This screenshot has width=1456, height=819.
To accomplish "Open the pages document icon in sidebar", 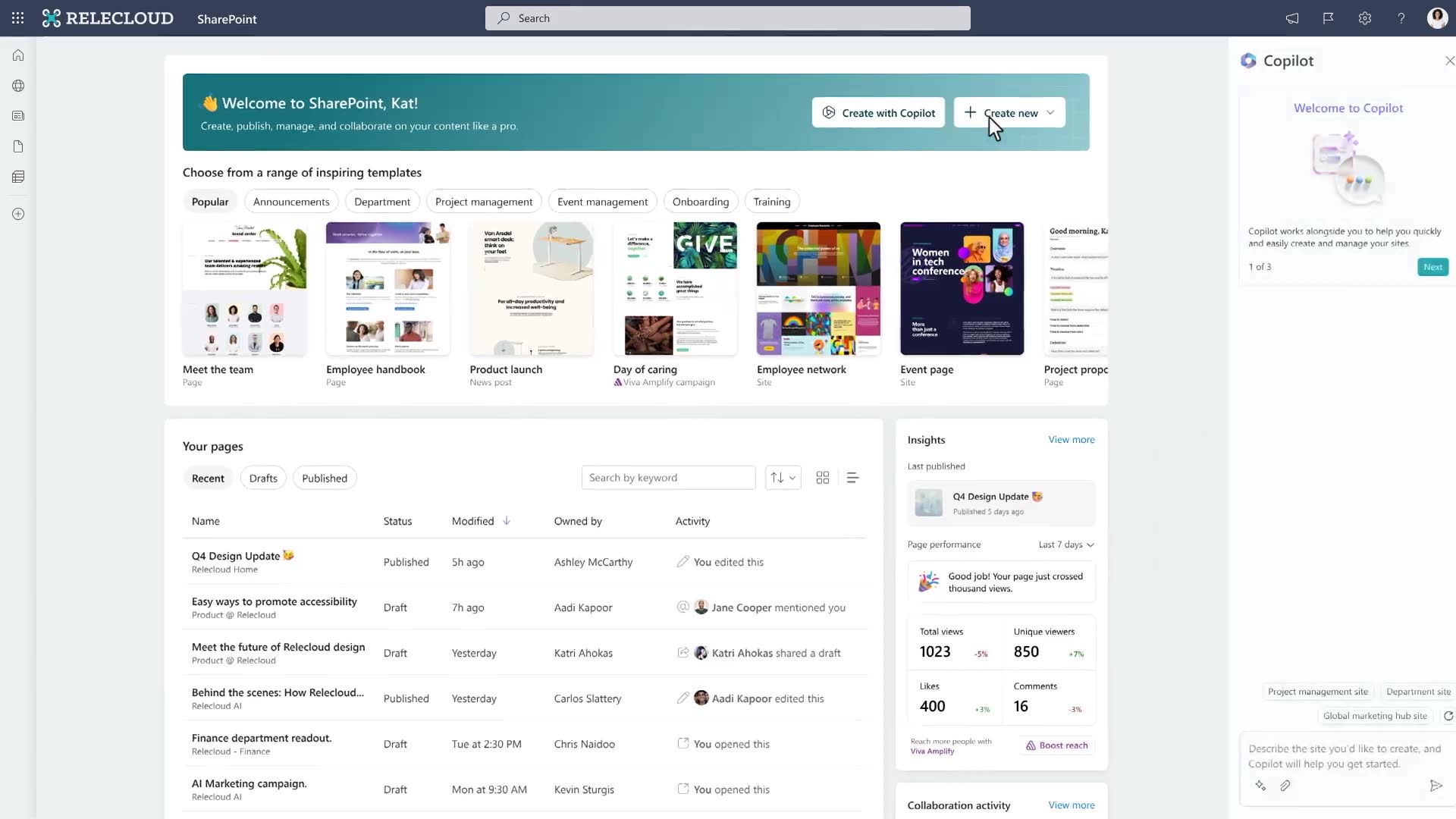I will point(18,146).
